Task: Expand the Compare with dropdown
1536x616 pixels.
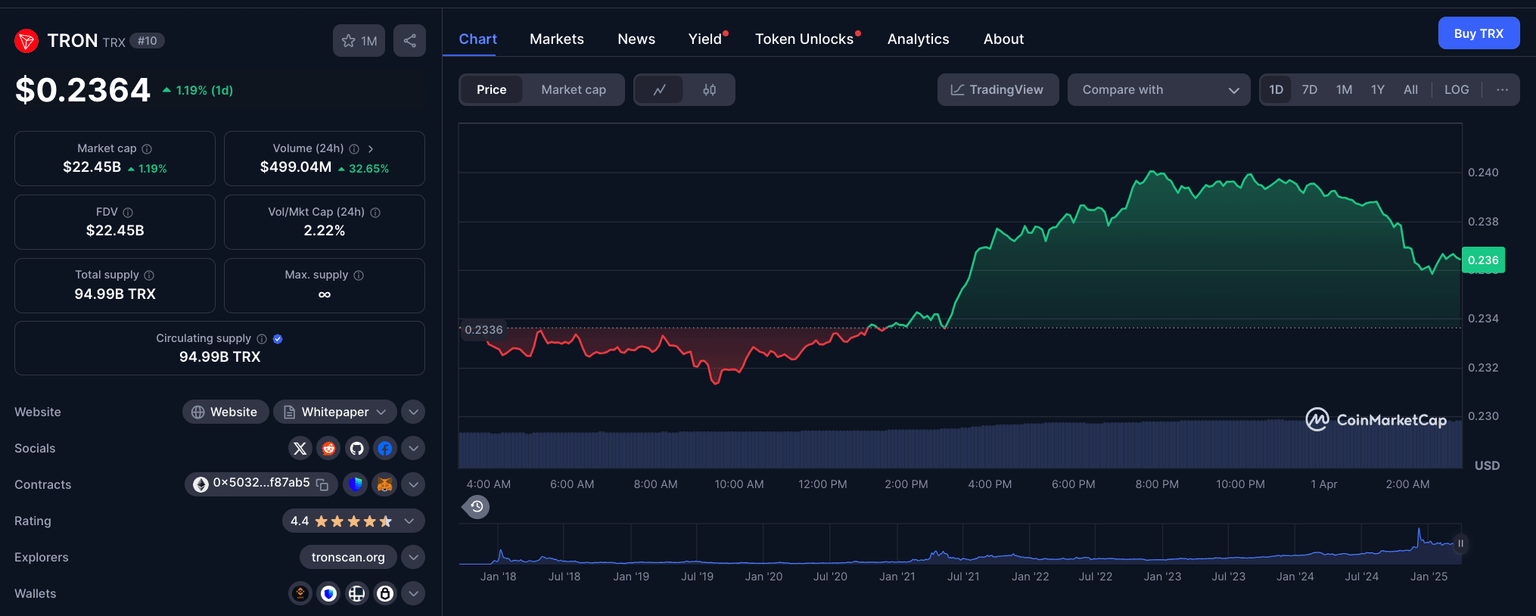Action: coord(1158,89)
